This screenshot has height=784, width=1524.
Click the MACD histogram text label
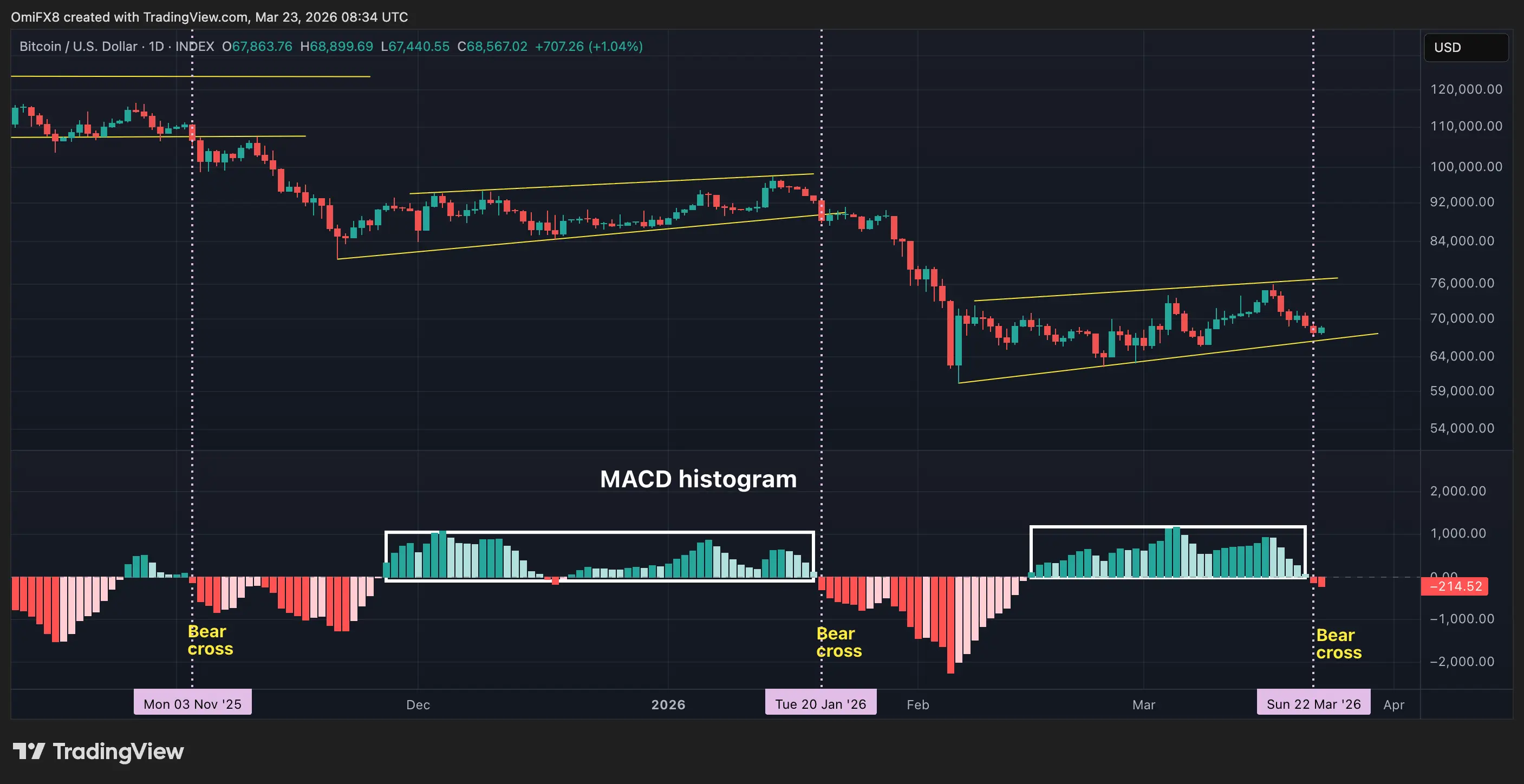pos(698,479)
